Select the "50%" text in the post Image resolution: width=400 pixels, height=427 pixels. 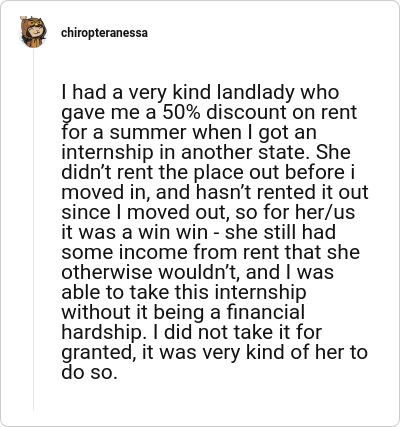181,112
